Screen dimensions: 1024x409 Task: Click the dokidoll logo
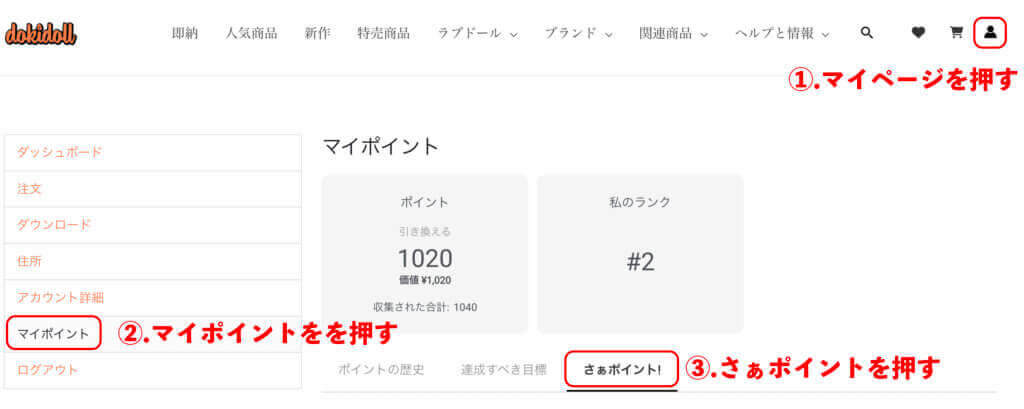[x=41, y=33]
